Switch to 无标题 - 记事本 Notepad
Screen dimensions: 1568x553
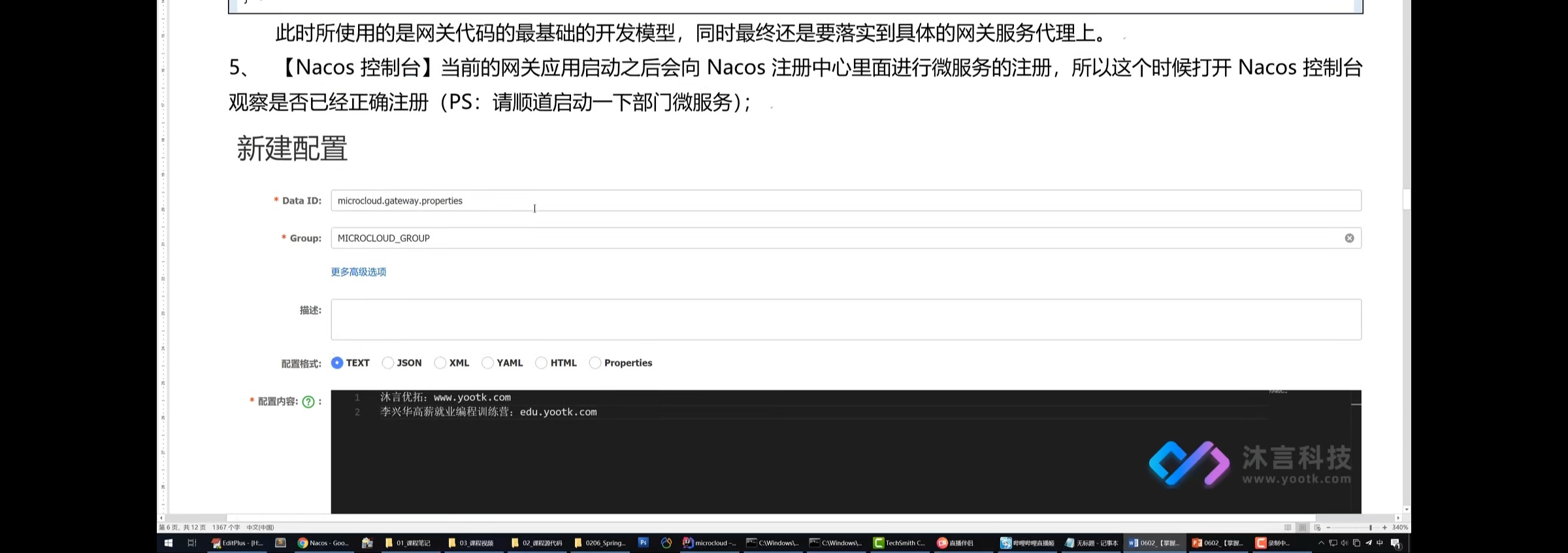coord(1091,543)
